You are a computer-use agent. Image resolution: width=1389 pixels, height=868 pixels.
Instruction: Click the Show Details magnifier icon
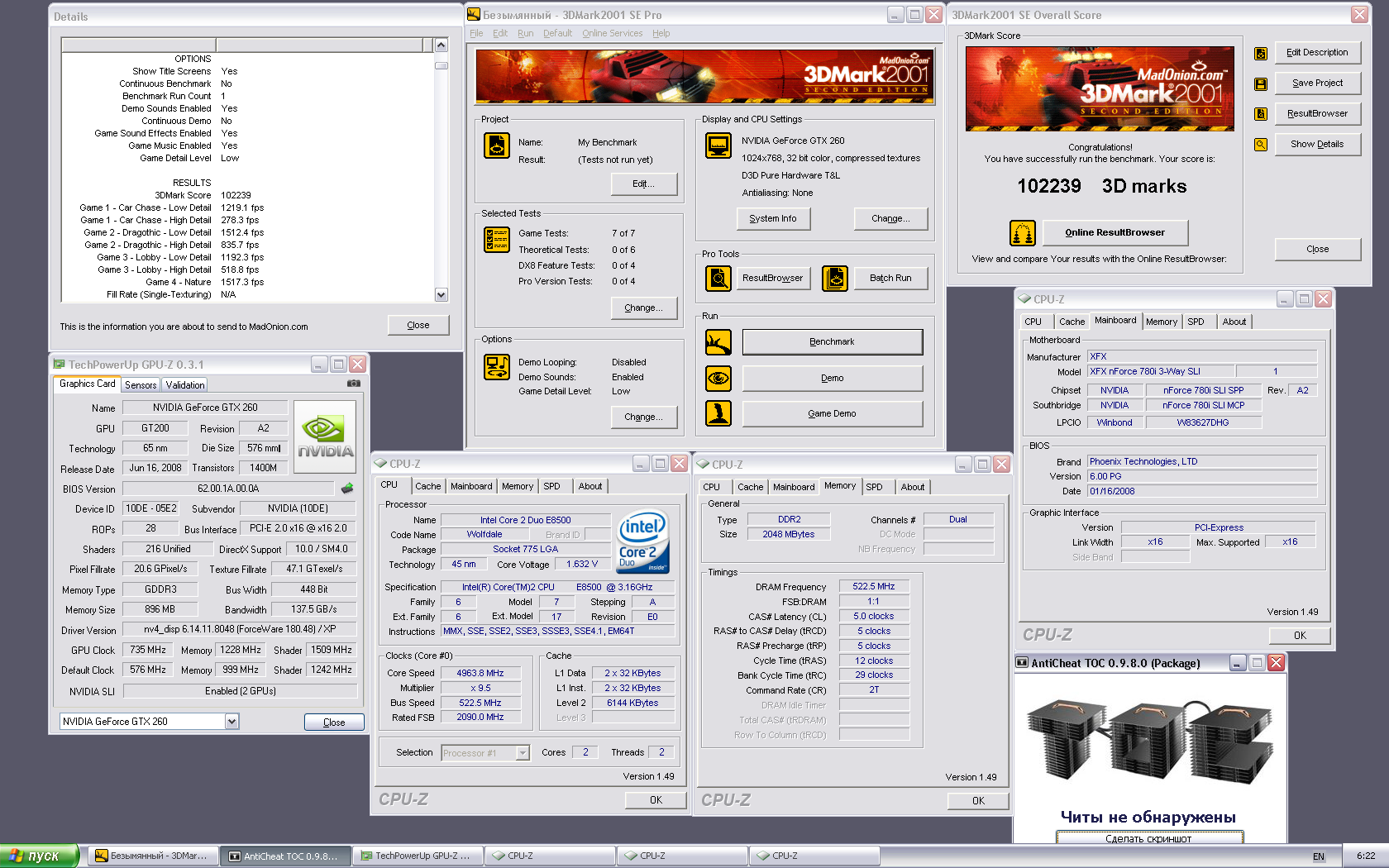pyautogui.click(x=1261, y=145)
